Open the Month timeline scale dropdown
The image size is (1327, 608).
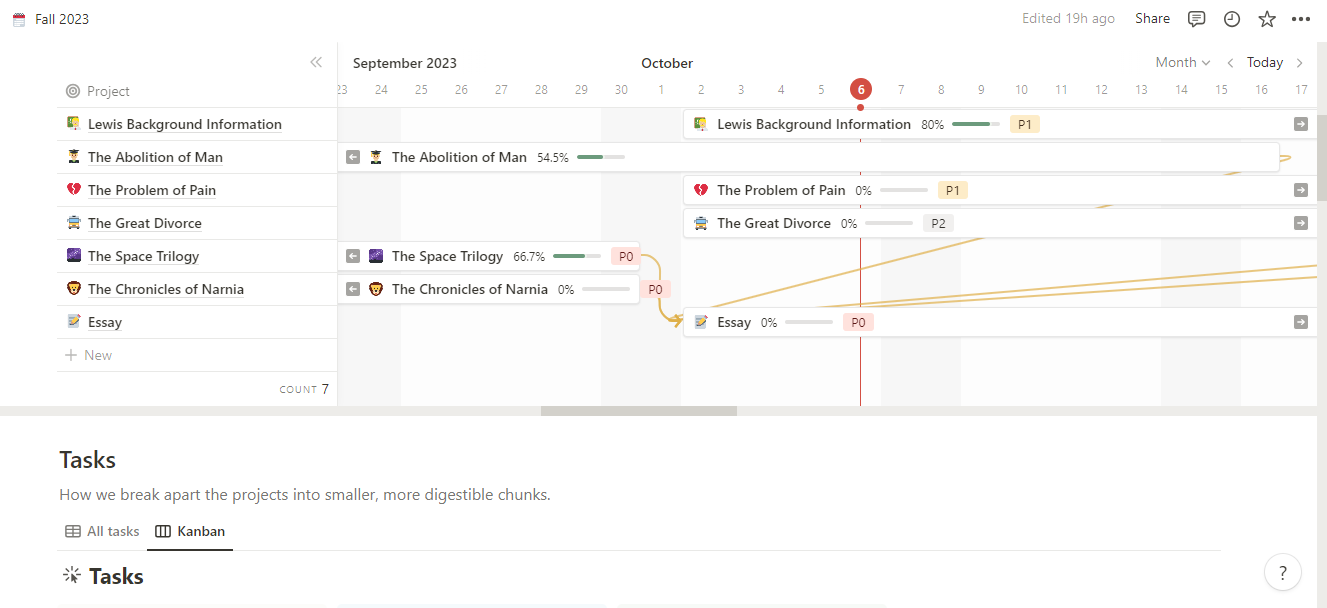pos(1183,62)
